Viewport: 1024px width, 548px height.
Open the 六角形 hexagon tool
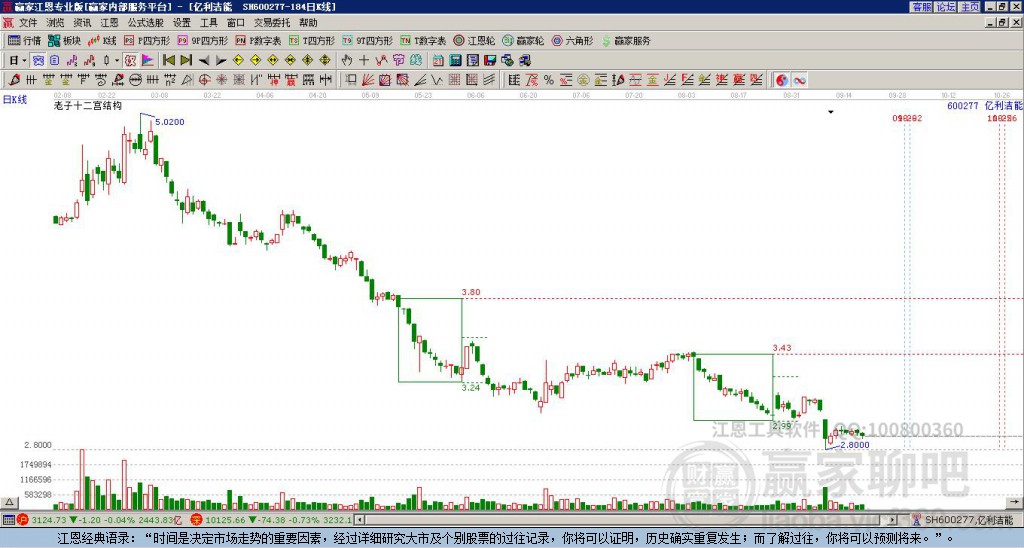pos(573,40)
